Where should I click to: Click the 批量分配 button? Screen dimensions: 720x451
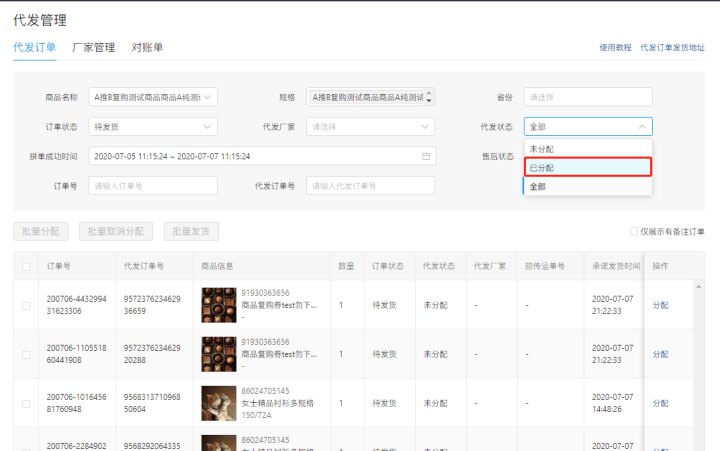[41, 231]
